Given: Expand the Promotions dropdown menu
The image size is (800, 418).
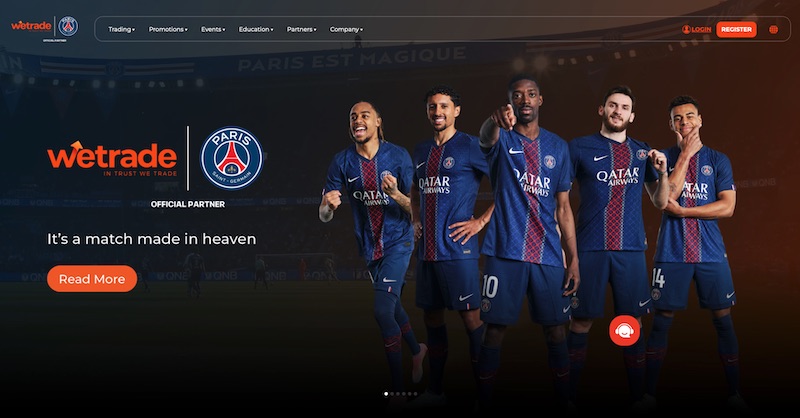Looking at the screenshot, I should pos(168,30).
